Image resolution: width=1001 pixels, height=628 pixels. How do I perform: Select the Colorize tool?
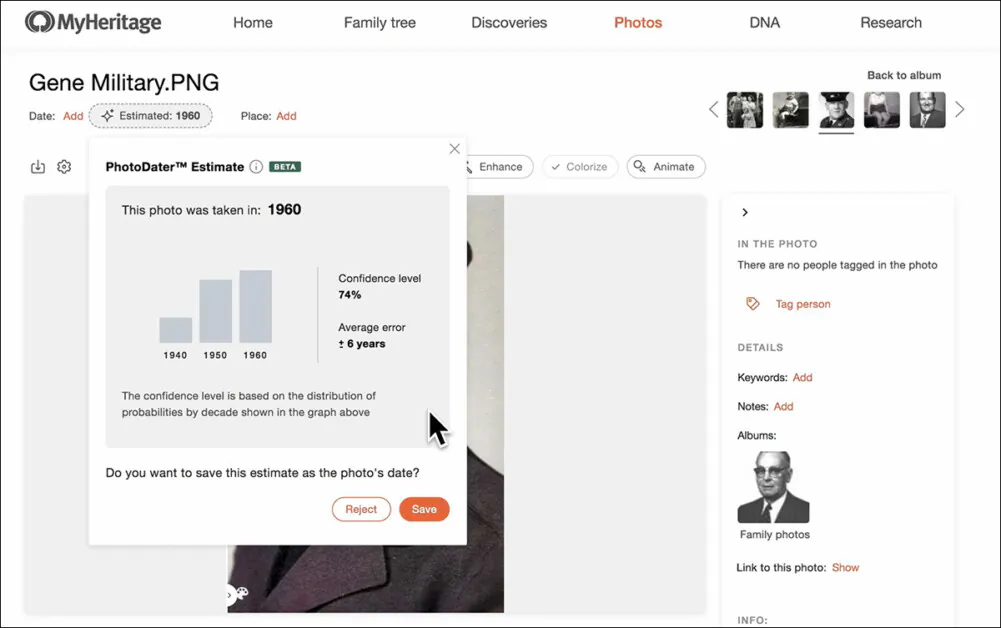pos(580,166)
